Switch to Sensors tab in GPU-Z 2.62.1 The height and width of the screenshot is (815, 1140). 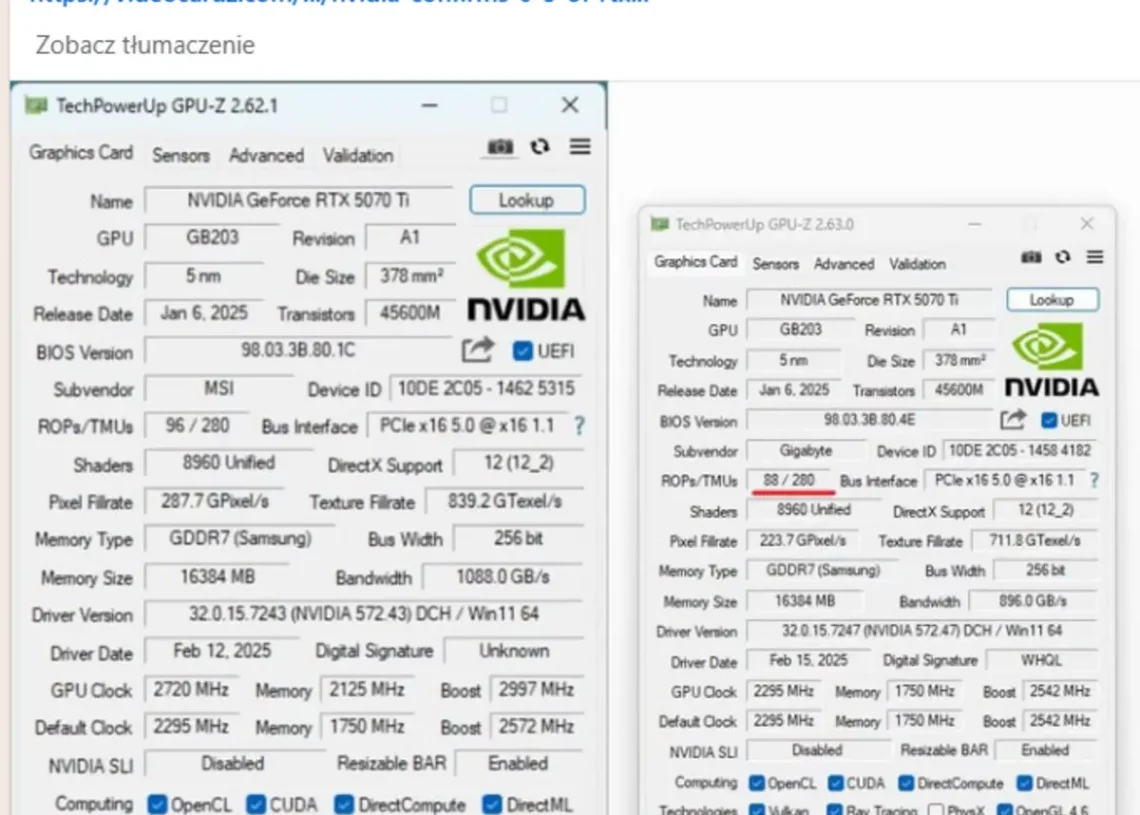tap(181, 155)
